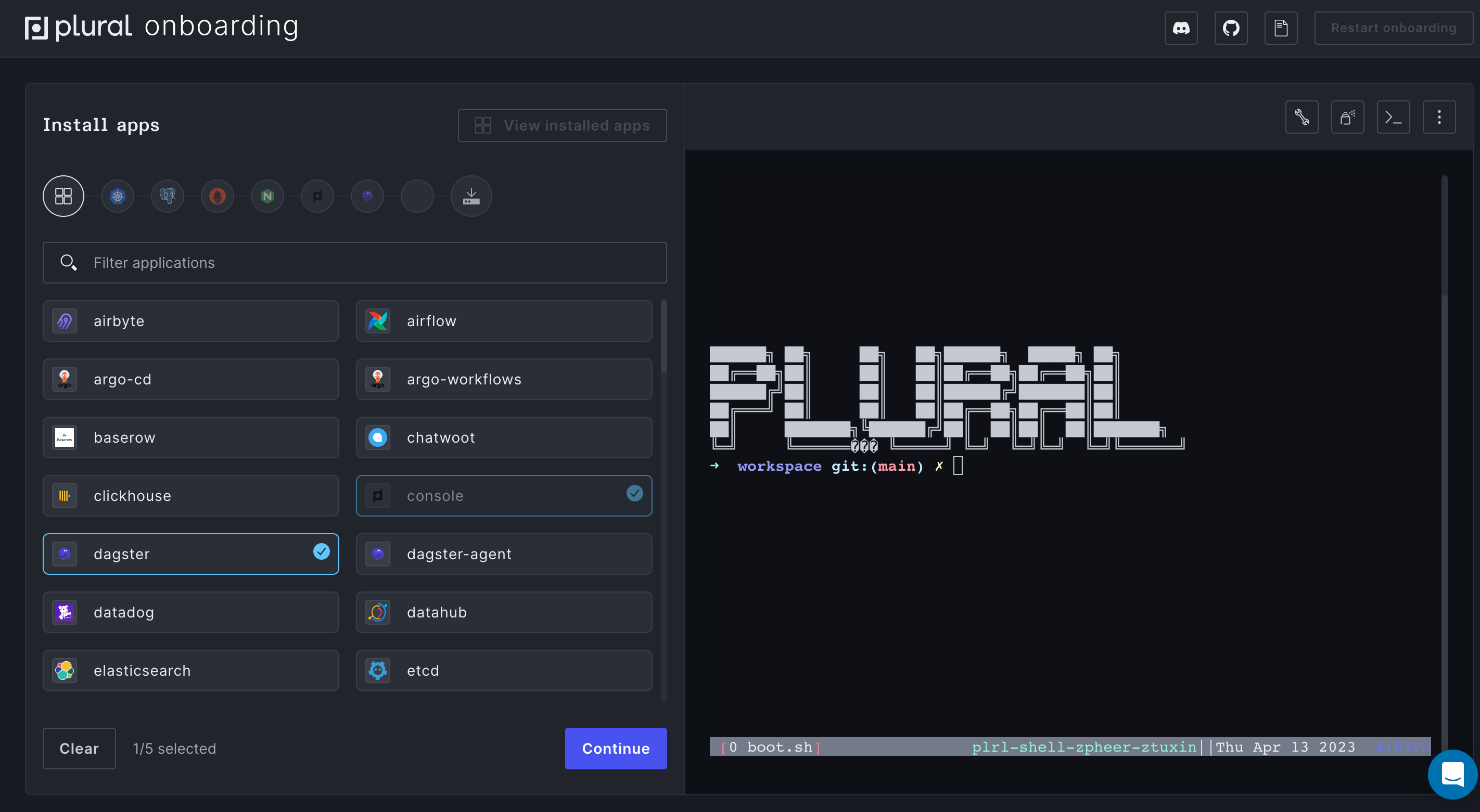Click the 'Install apps' heading
This screenshot has height=812, width=1480.
point(101,125)
